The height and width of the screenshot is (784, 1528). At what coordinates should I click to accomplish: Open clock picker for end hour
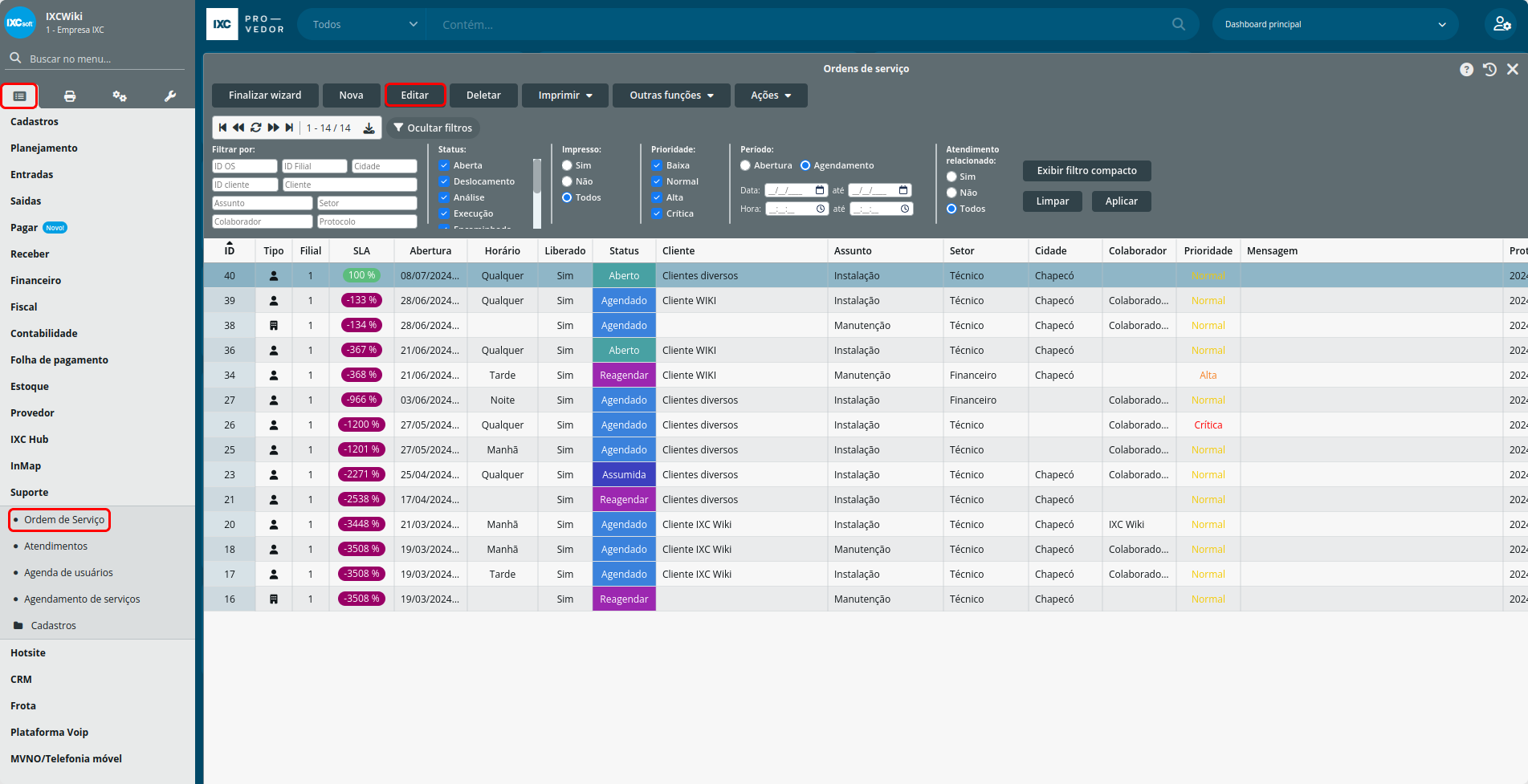905,209
